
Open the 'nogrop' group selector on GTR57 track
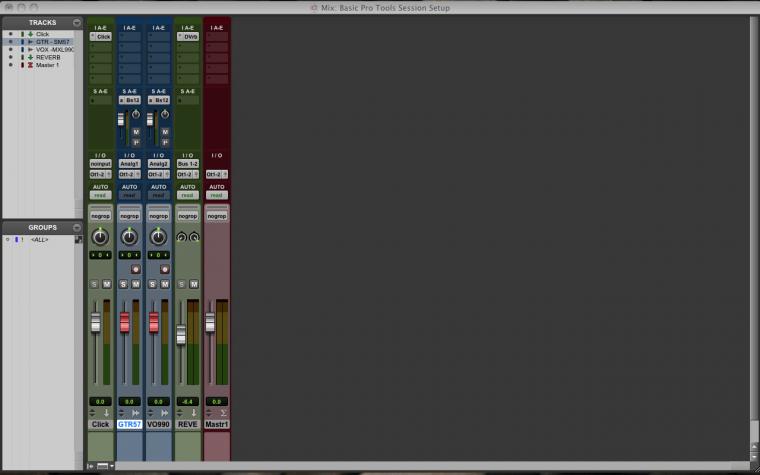129,216
